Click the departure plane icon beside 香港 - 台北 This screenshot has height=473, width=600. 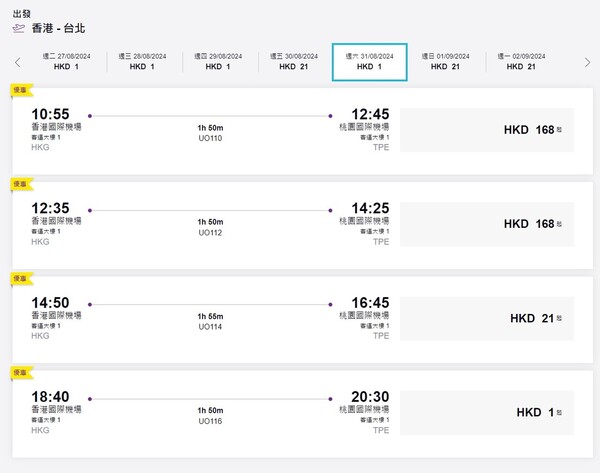click(17, 28)
